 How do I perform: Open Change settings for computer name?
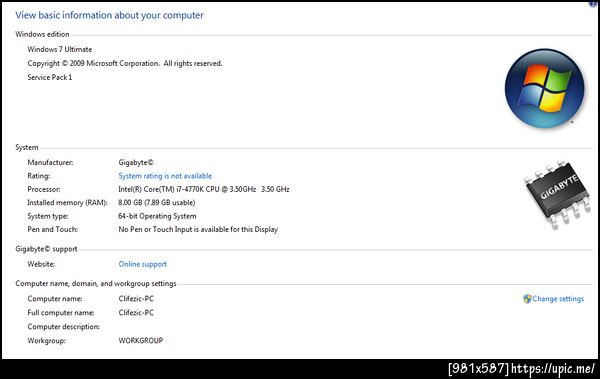[x=558, y=299]
